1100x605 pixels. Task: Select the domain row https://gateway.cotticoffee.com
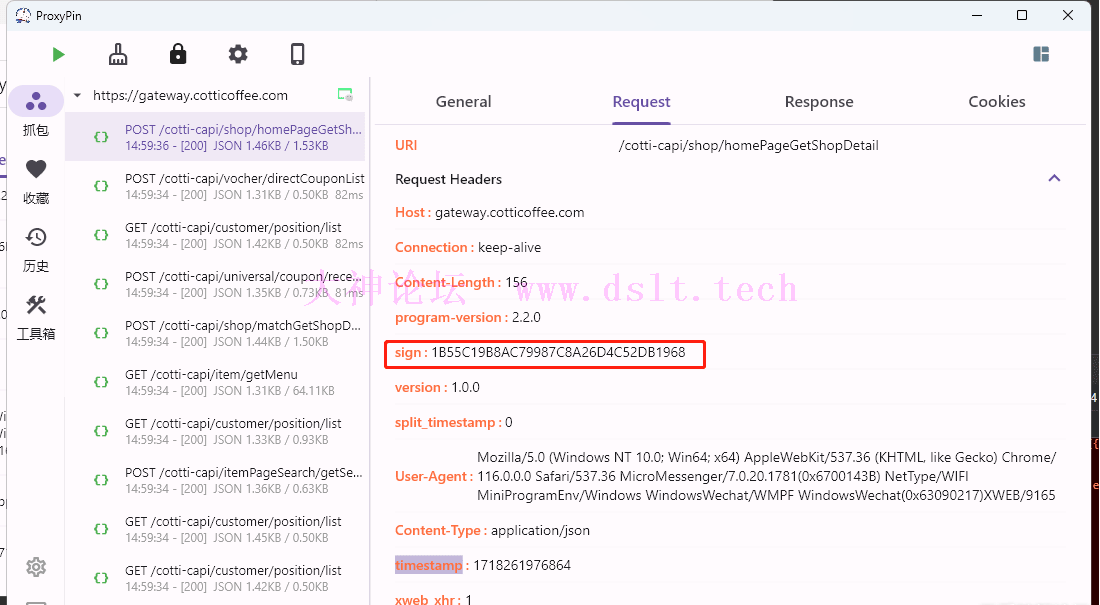tap(217, 95)
